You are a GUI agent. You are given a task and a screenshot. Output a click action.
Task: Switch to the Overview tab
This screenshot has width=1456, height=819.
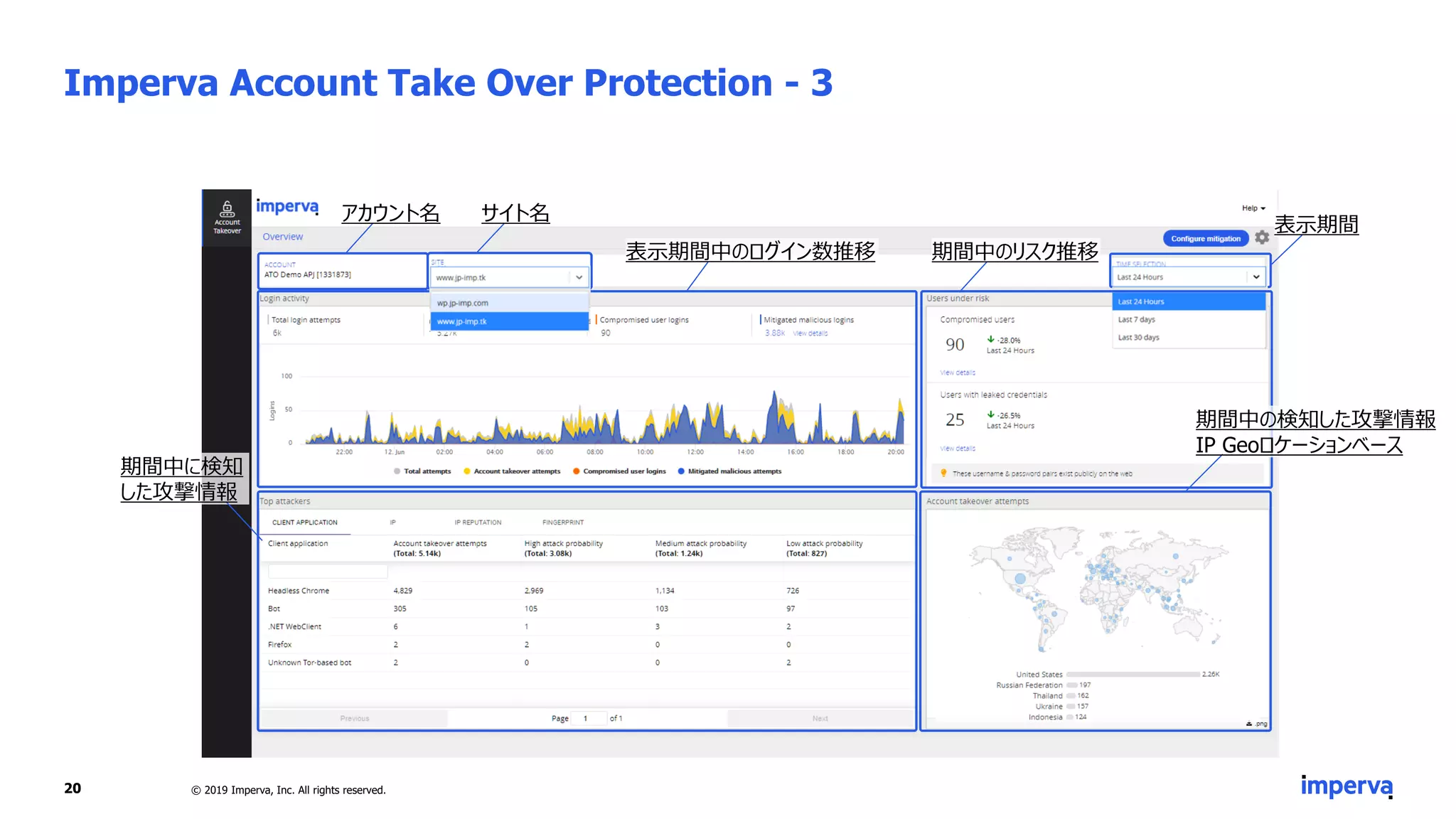(x=282, y=237)
